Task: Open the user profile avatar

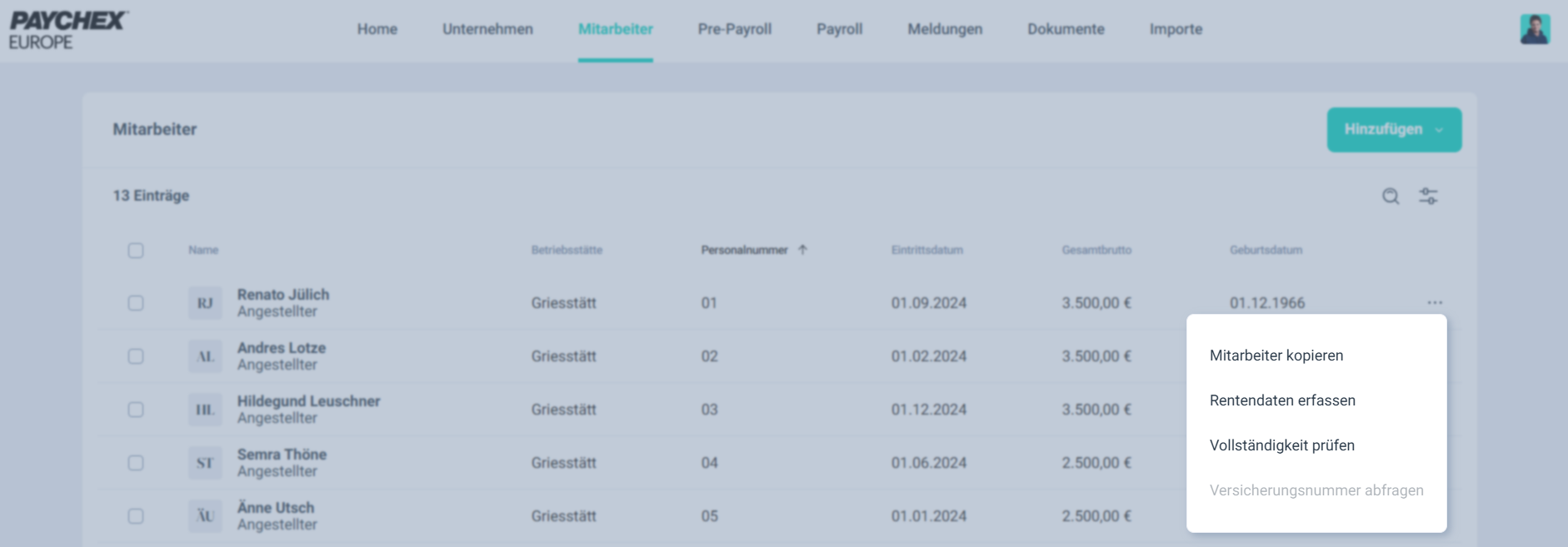Action: (x=1534, y=29)
